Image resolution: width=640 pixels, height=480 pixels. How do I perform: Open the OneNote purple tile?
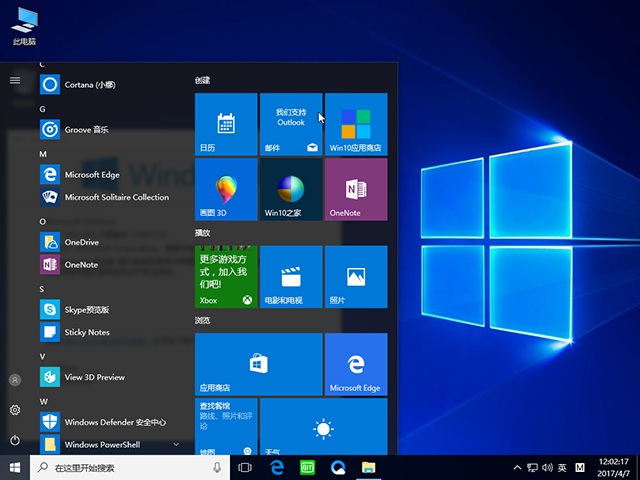(x=355, y=189)
